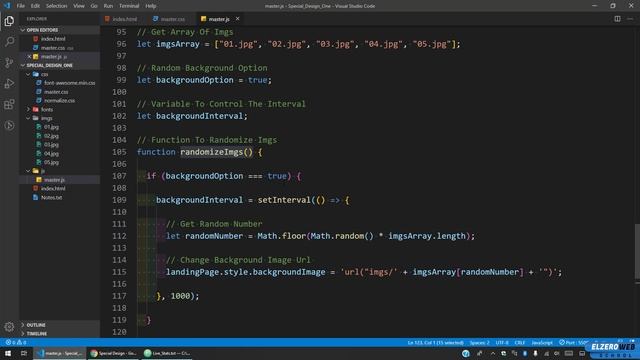Open the Extensions view
Screen dimensions: 640x360
9,104
